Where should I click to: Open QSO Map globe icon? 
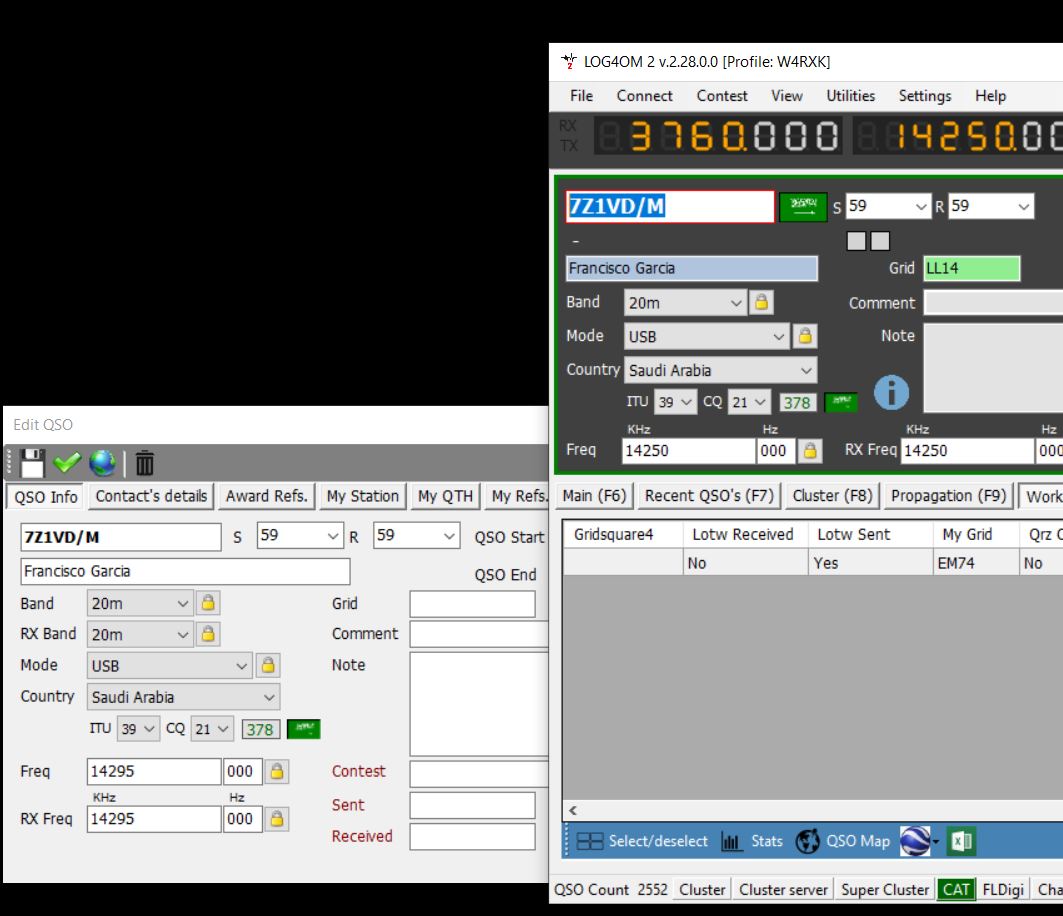pos(807,841)
